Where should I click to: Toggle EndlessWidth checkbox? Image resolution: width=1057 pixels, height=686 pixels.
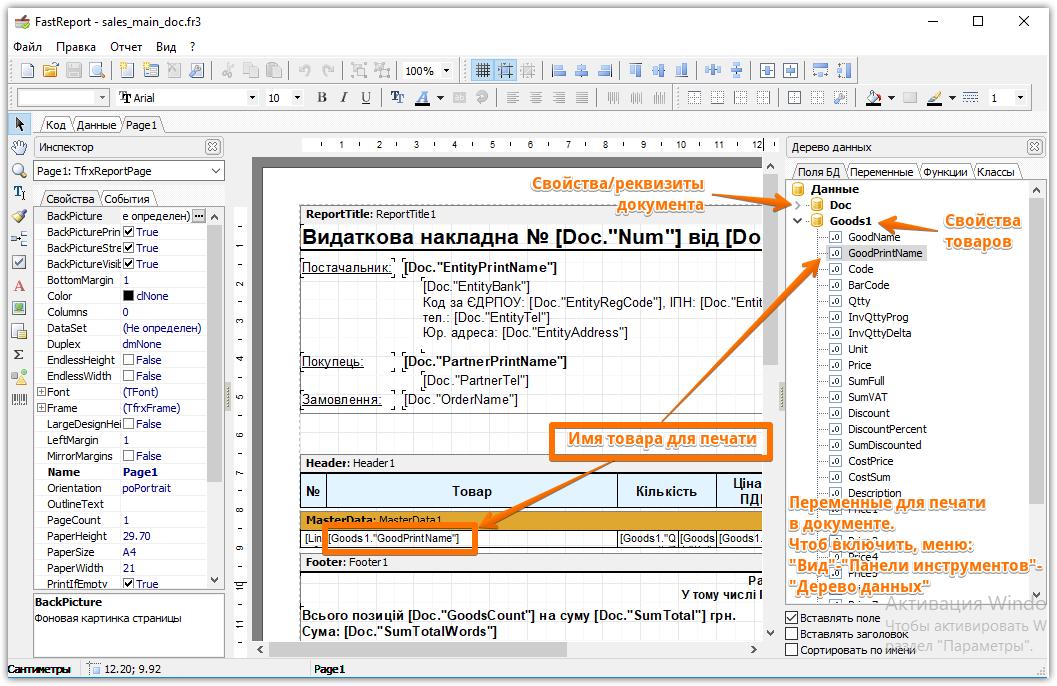pos(129,376)
